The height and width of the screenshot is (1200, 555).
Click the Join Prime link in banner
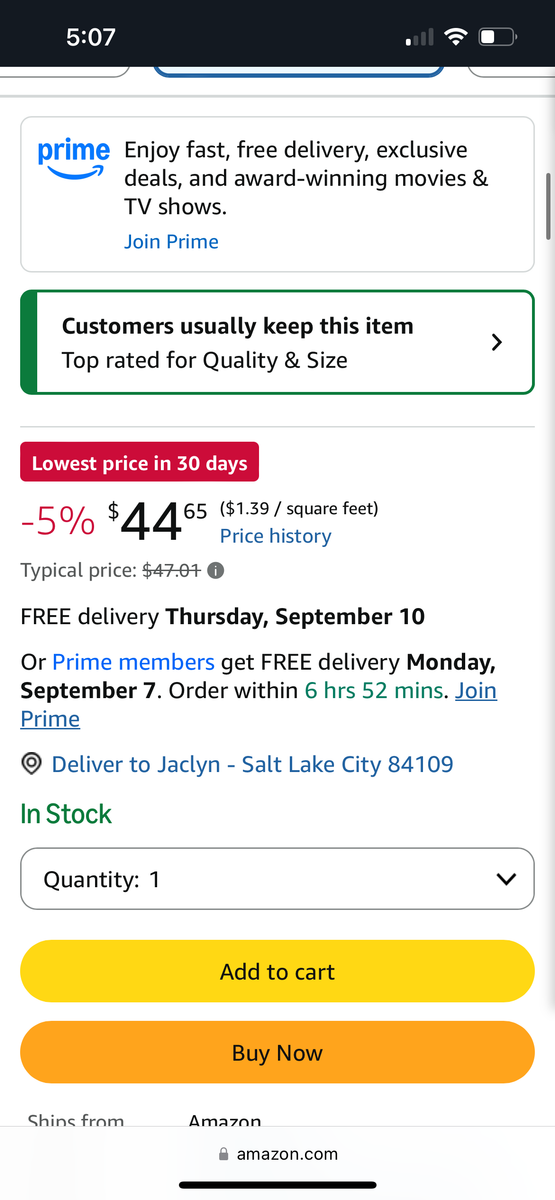[171, 241]
